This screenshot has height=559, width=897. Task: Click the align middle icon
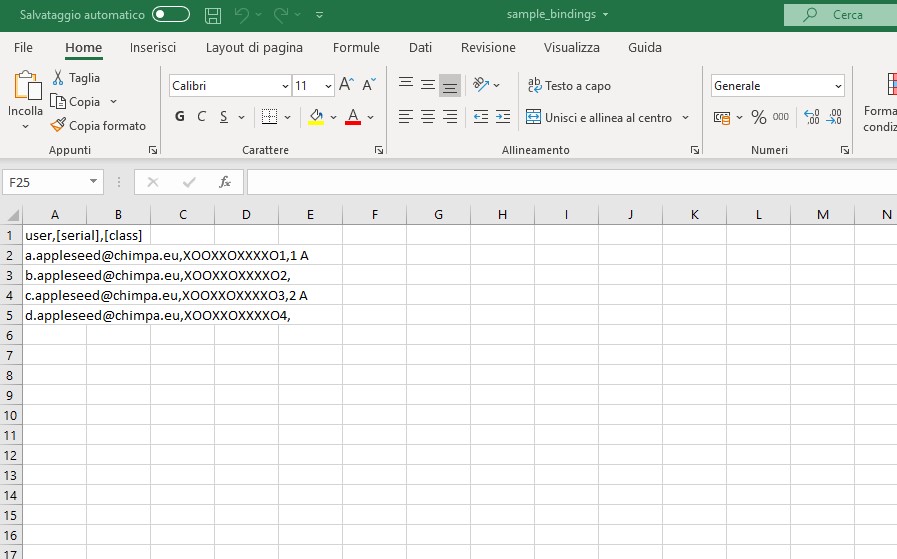(428, 85)
